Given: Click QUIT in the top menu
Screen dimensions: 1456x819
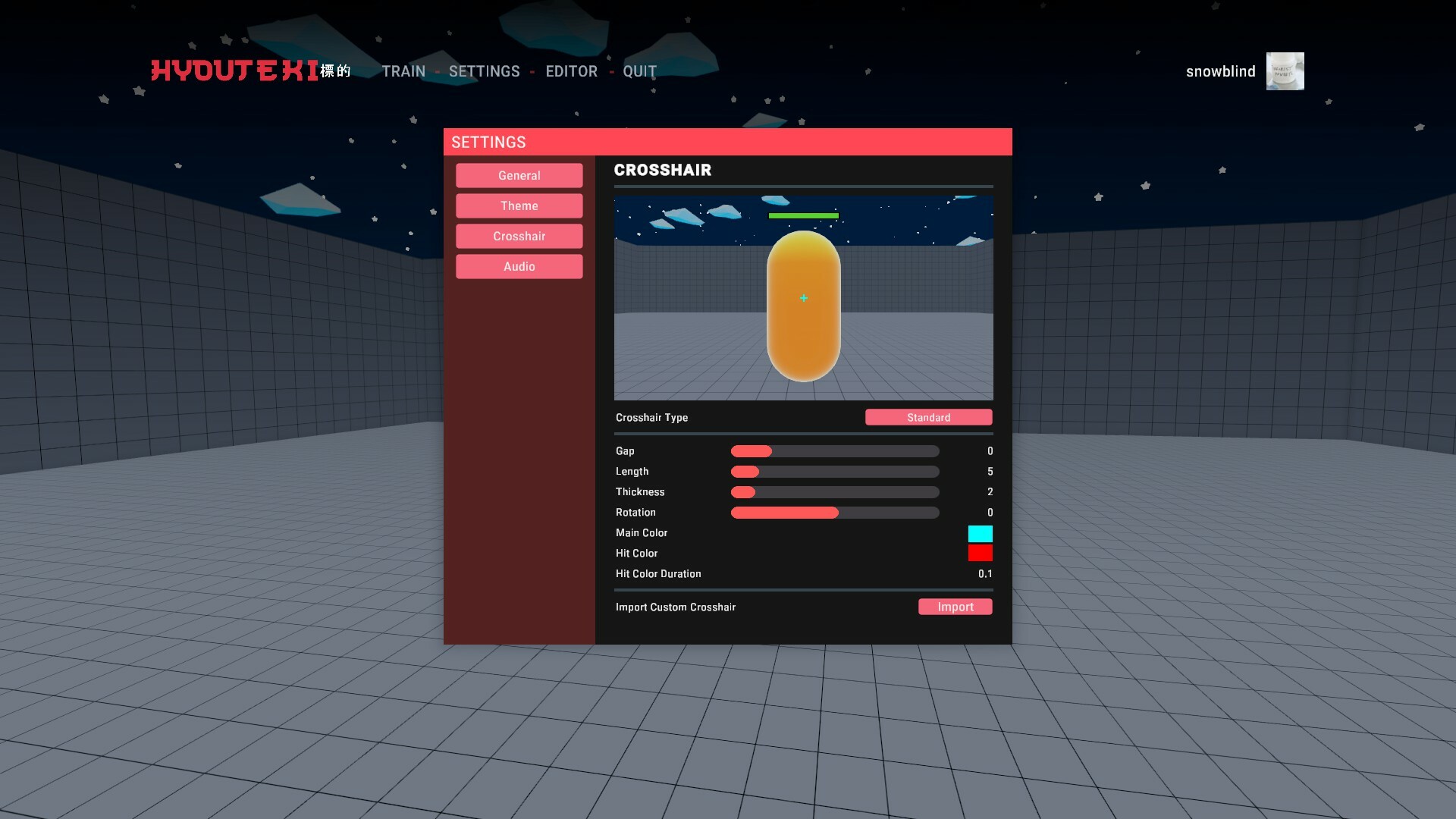Looking at the screenshot, I should point(639,71).
